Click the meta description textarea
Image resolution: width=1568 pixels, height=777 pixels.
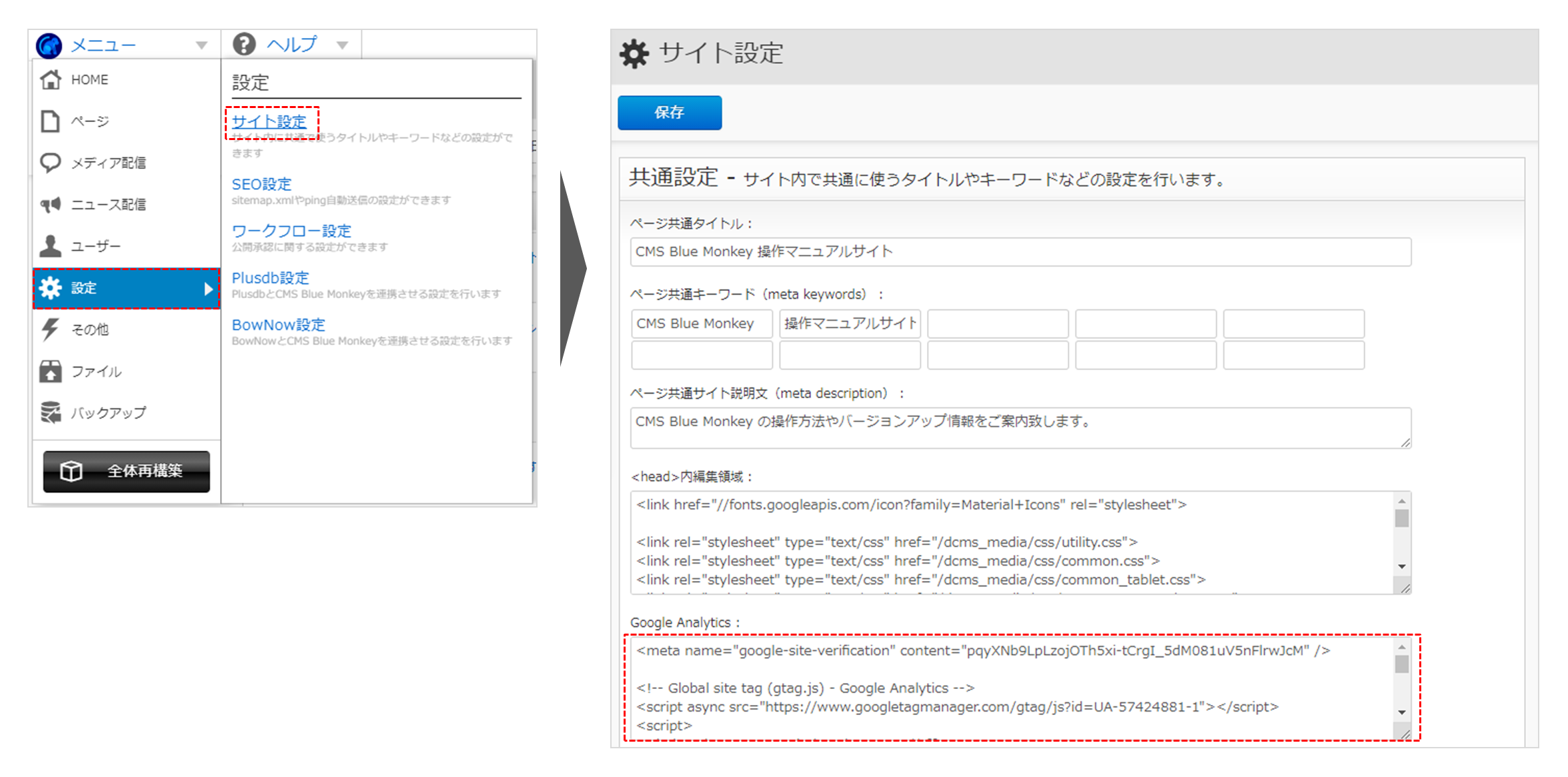[x=1020, y=428]
